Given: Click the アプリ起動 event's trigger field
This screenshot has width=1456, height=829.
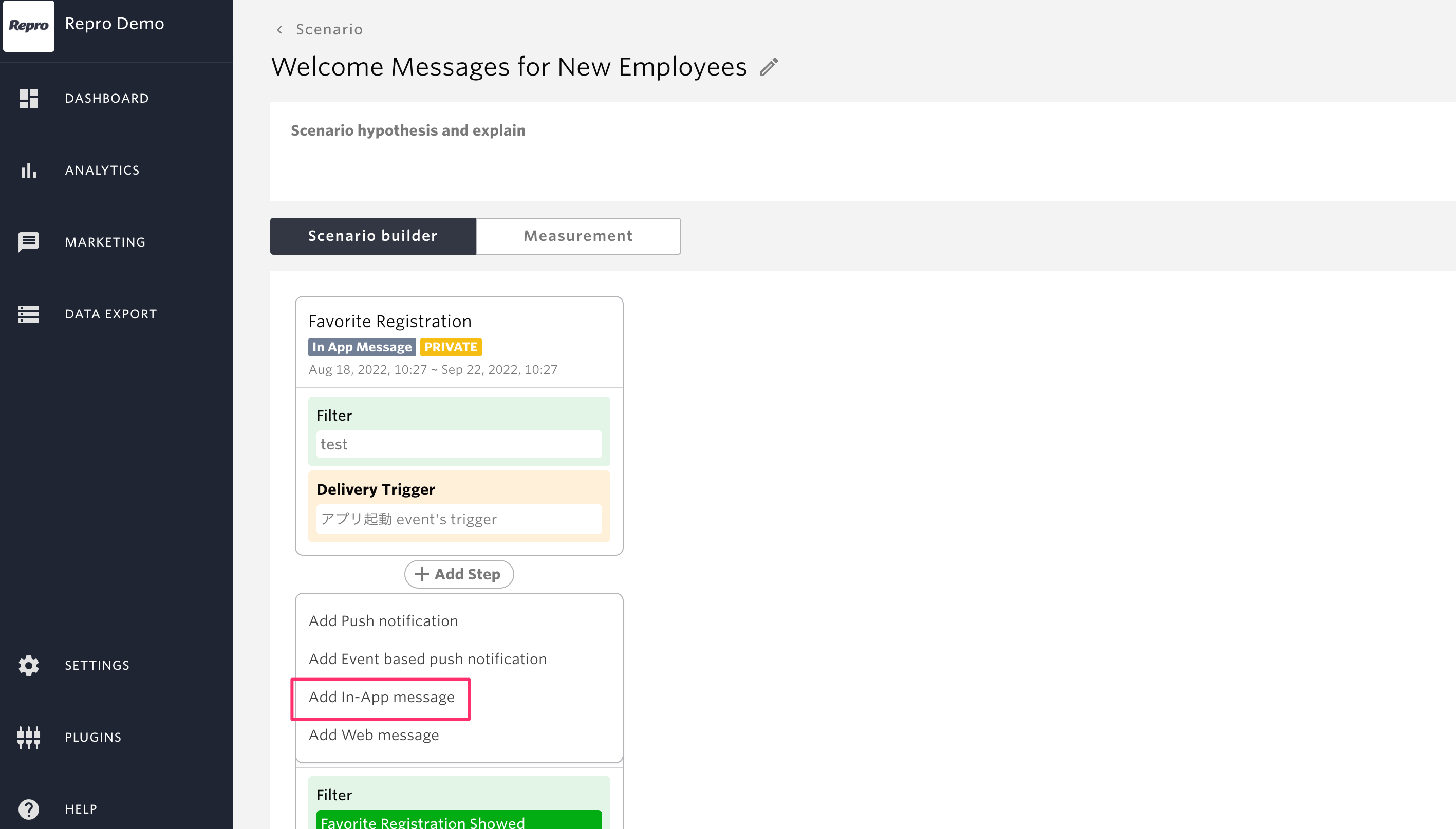Looking at the screenshot, I should click(459, 519).
